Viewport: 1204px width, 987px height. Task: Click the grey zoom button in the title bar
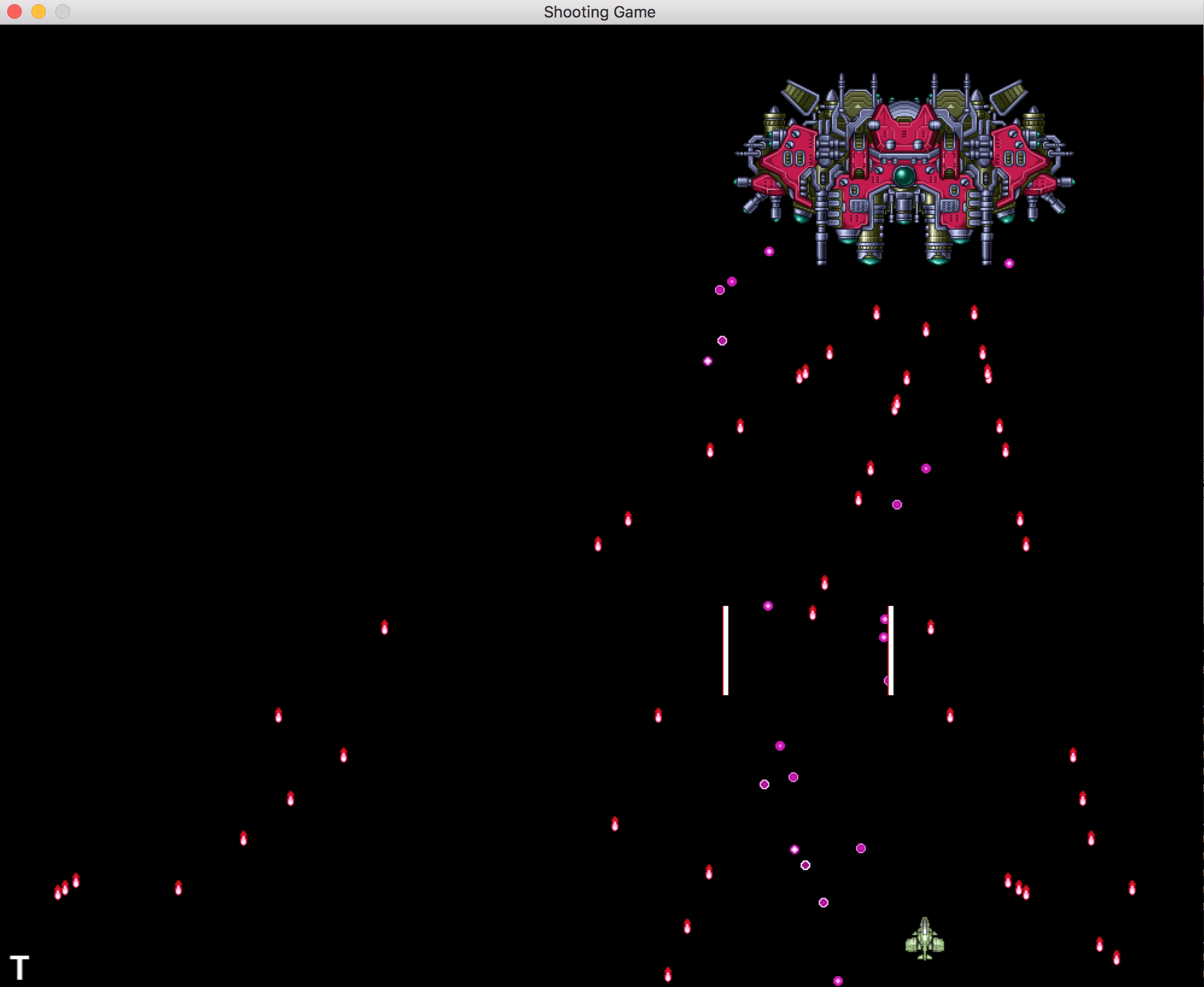tap(63, 11)
